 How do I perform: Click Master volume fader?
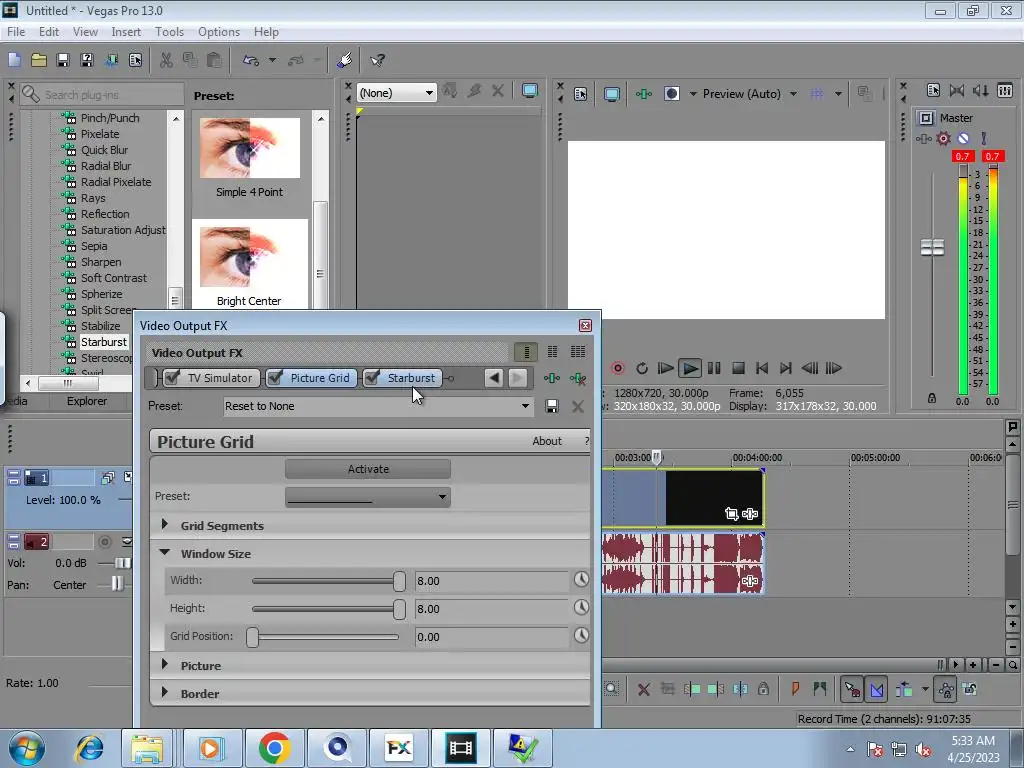[932, 248]
